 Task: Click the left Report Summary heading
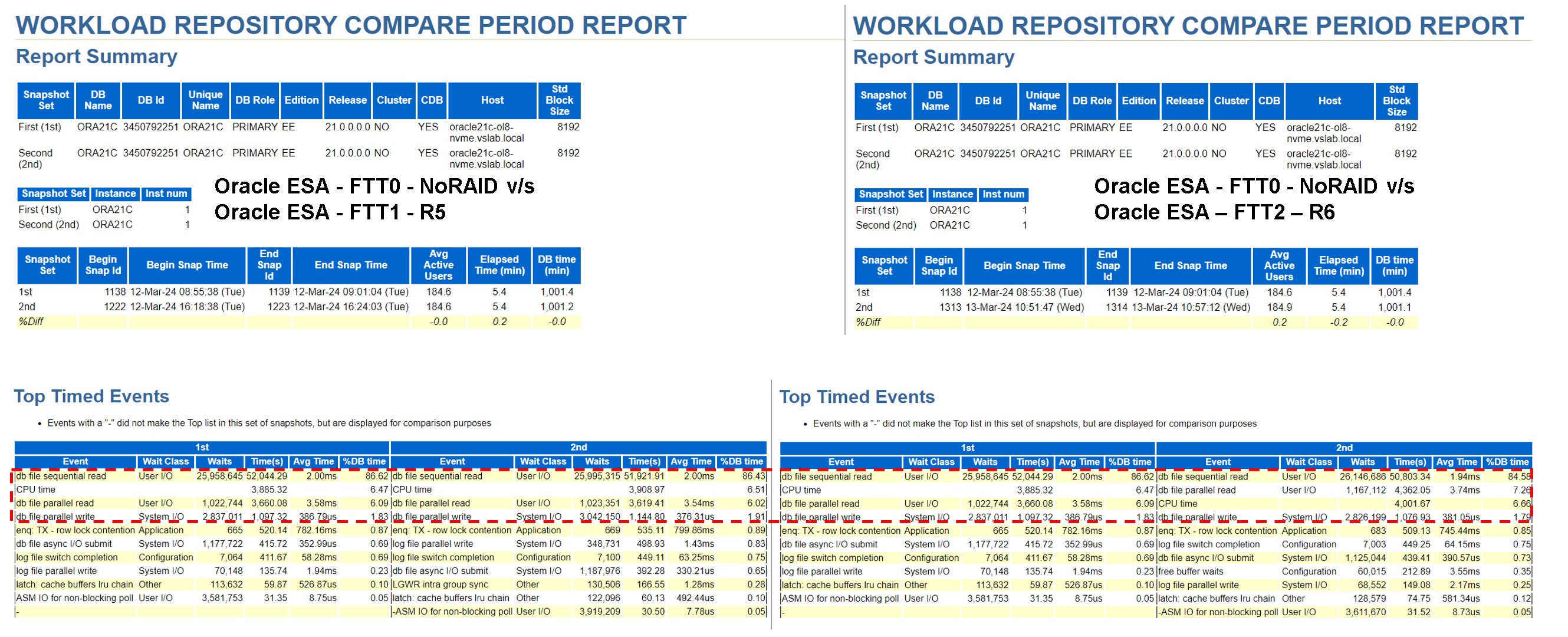[96, 57]
